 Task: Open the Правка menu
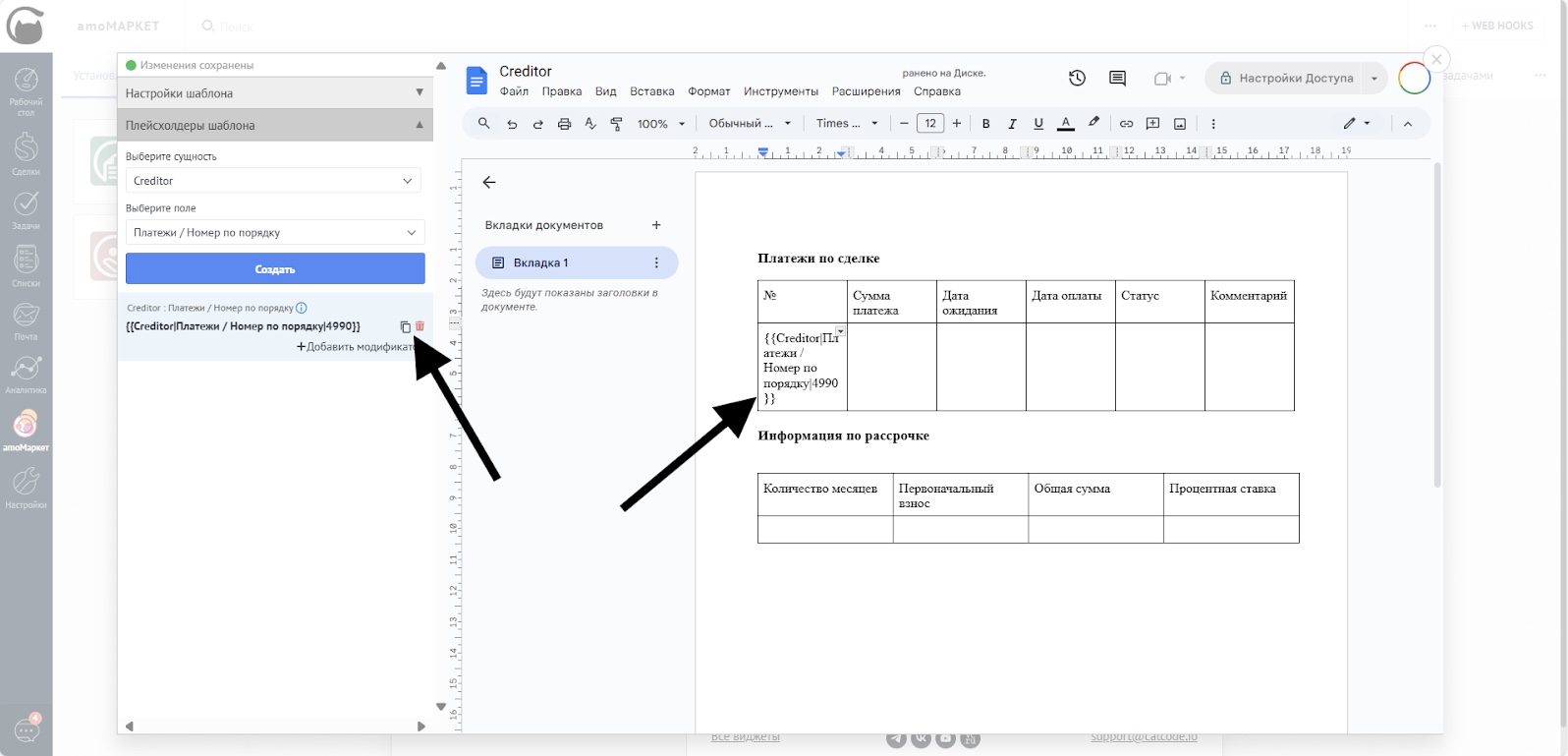(x=562, y=91)
